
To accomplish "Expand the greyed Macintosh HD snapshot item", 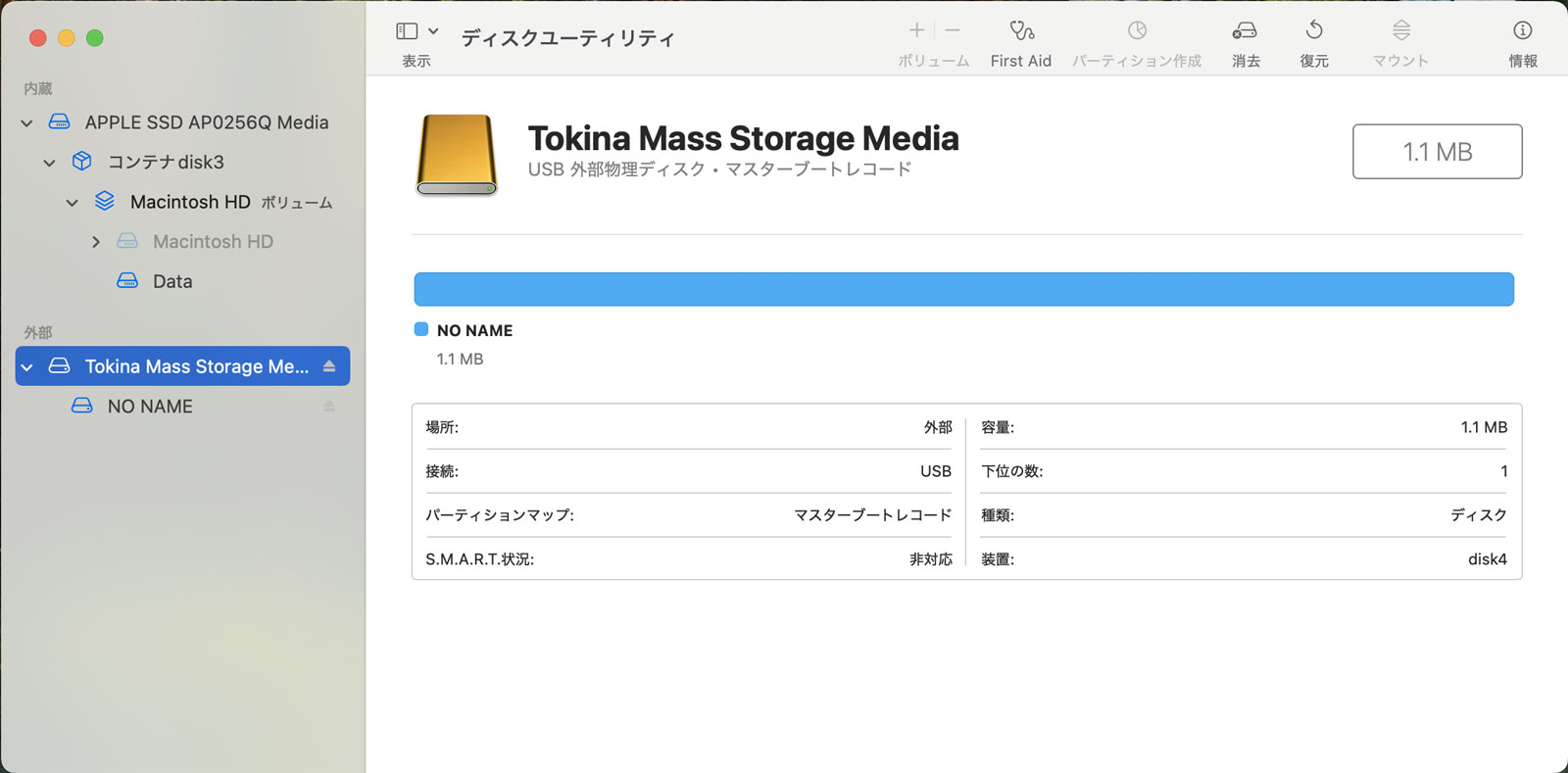I will [x=96, y=242].
